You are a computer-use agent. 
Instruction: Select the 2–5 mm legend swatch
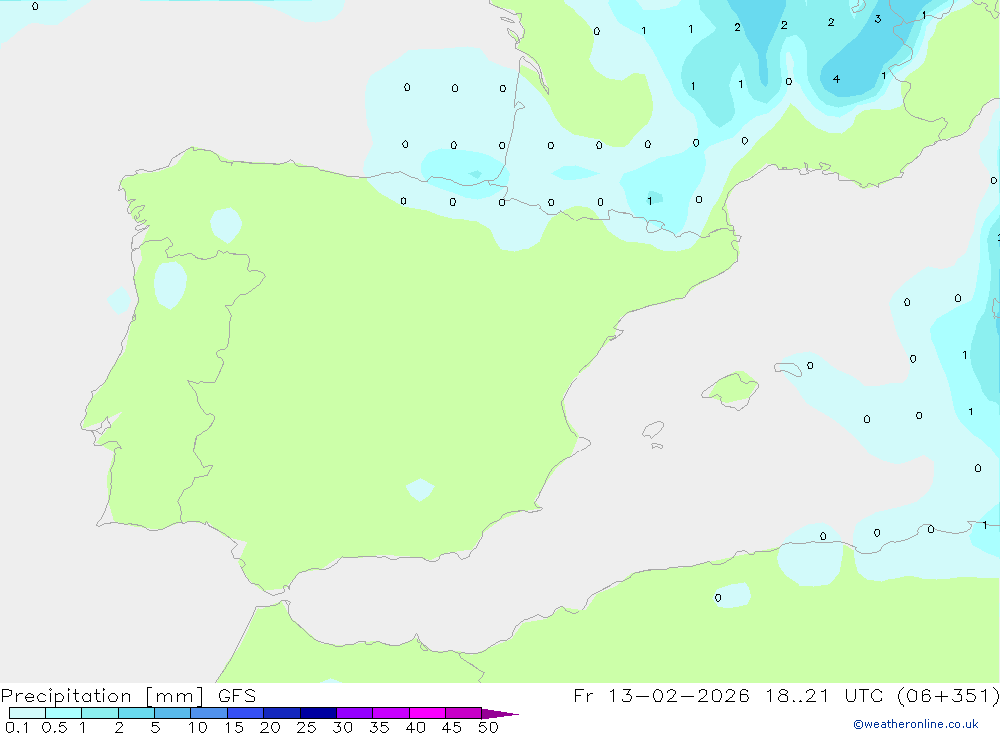click(136, 713)
